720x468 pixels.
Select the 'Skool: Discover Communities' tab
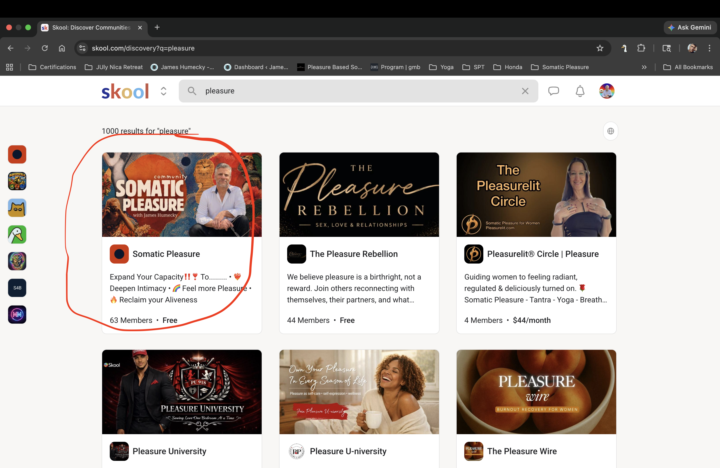point(92,28)
